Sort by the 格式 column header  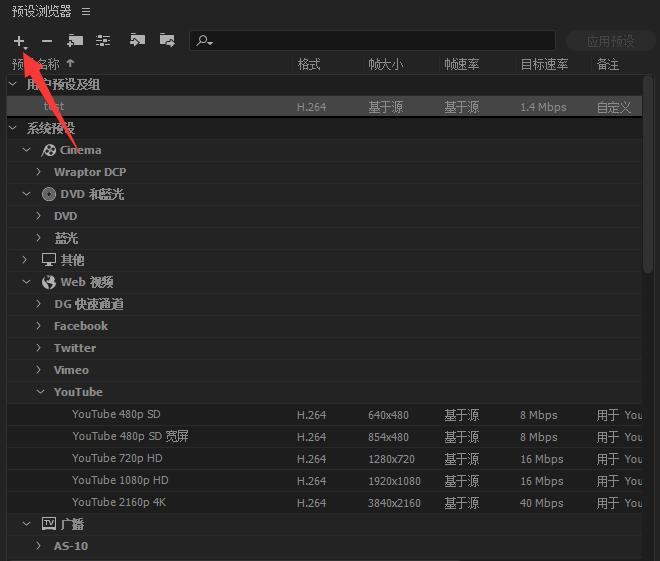(309, 64)
